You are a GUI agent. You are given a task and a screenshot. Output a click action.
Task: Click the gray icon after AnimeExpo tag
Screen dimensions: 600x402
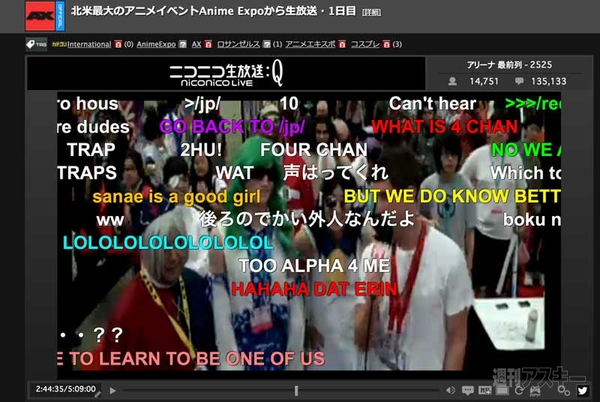tap(183, 44)
